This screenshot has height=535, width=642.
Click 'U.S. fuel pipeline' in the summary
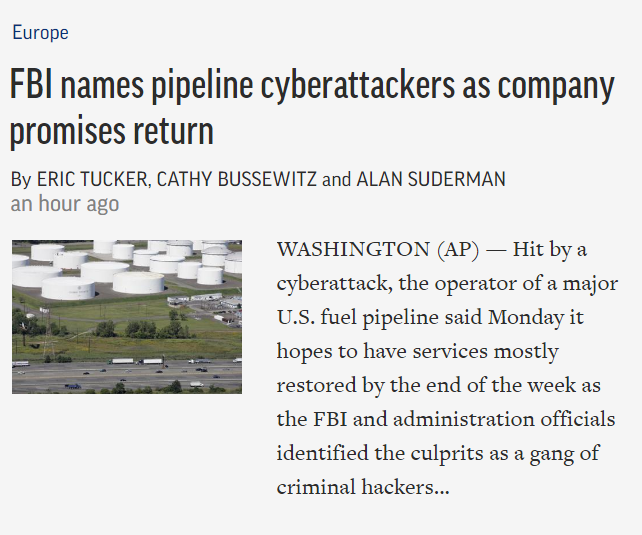tap(357, 318)
